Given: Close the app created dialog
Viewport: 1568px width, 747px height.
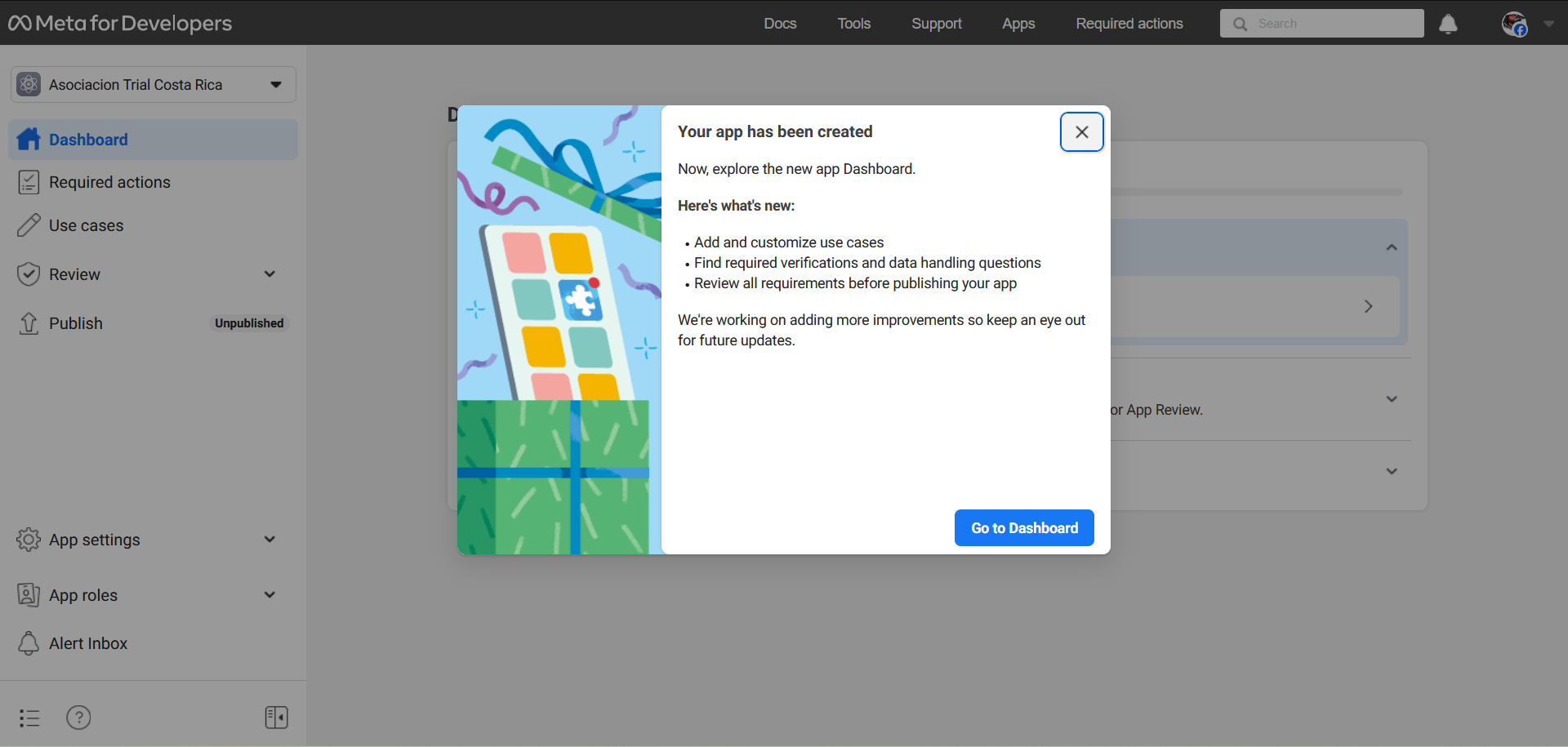Looking at the screenshot, I should pyautogui.click(x=1081, y=132).
